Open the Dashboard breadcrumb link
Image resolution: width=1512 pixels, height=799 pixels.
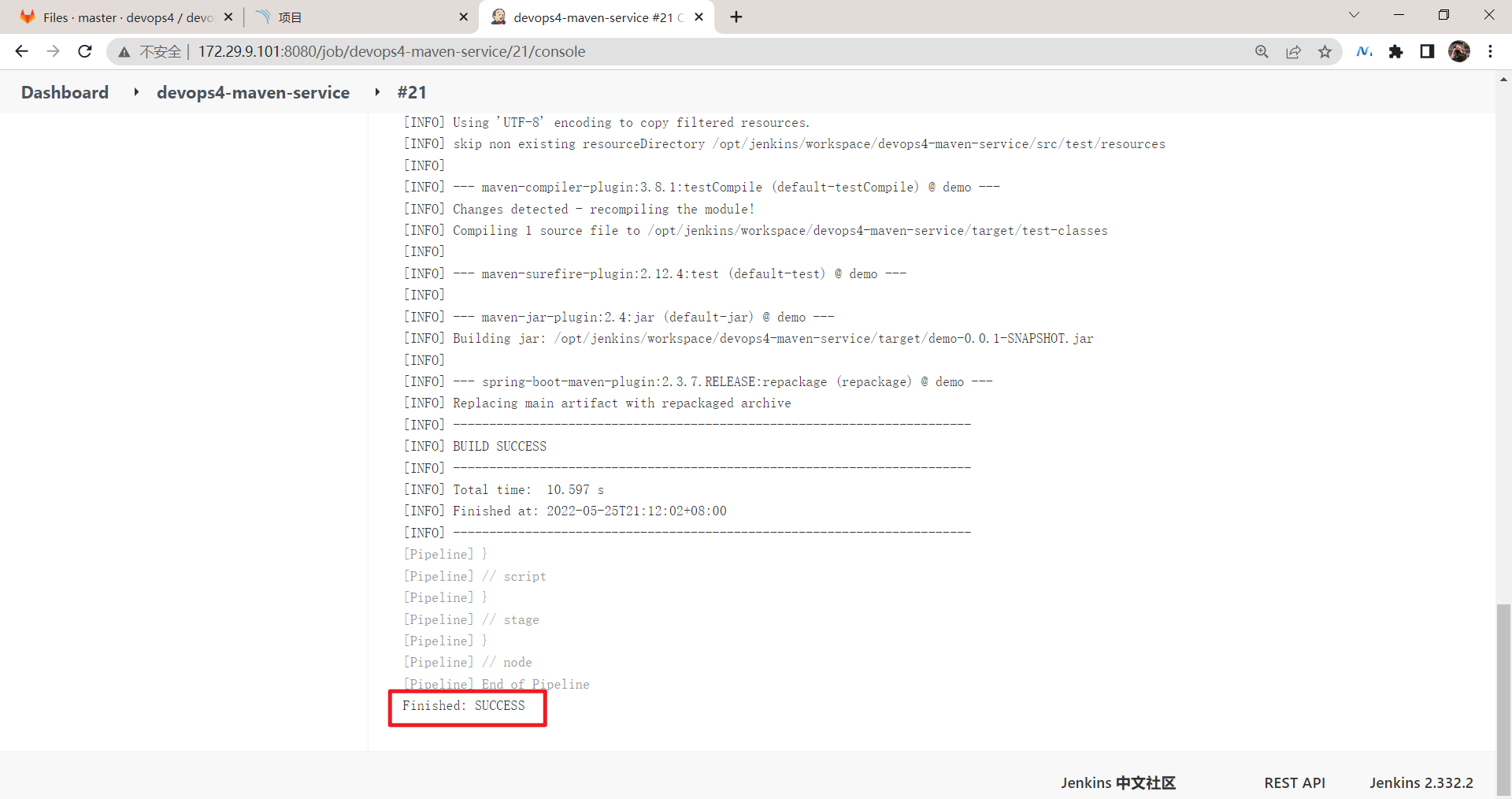pyautogui.click(x=65, y=92)
